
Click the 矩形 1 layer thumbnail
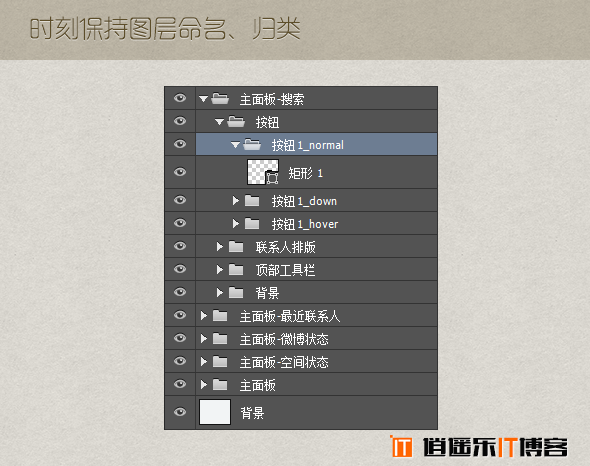pyautogui.click(x=263, y=172)
